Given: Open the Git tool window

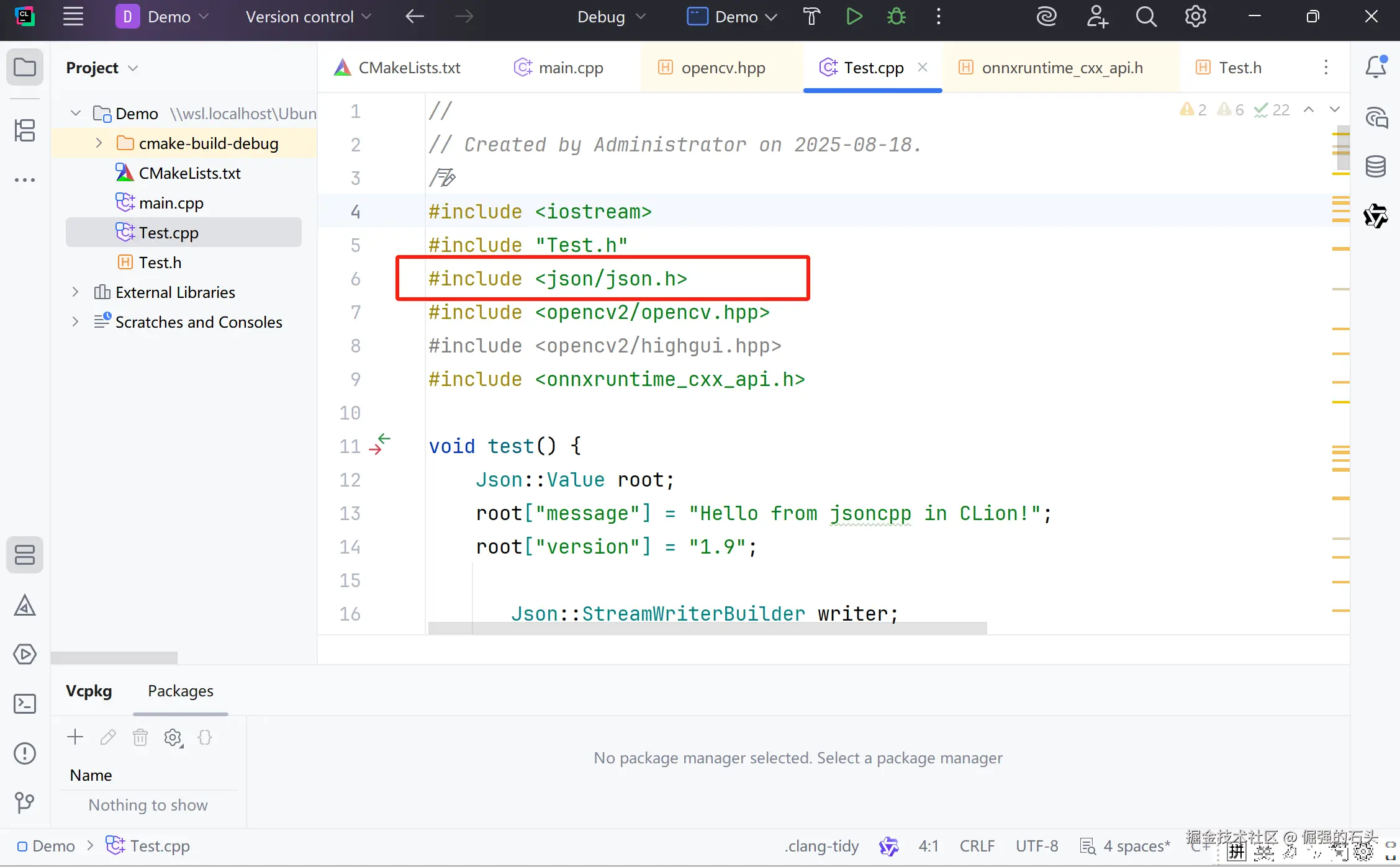Looking at the screenshot, I should [x=25, y=802].
